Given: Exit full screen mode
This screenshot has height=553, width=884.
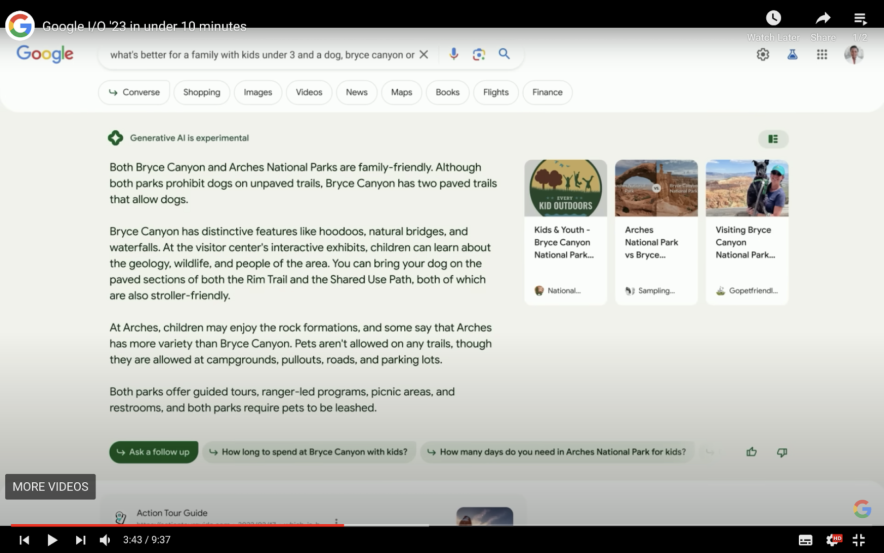Looking at the screenshot, I should click(858, 540).
